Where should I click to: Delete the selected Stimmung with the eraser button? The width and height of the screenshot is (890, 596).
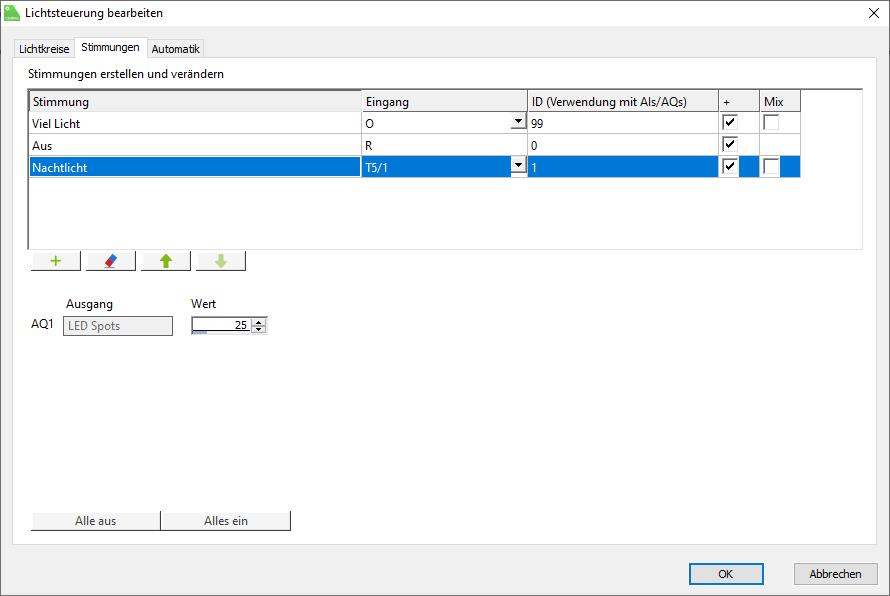[111, 261]
